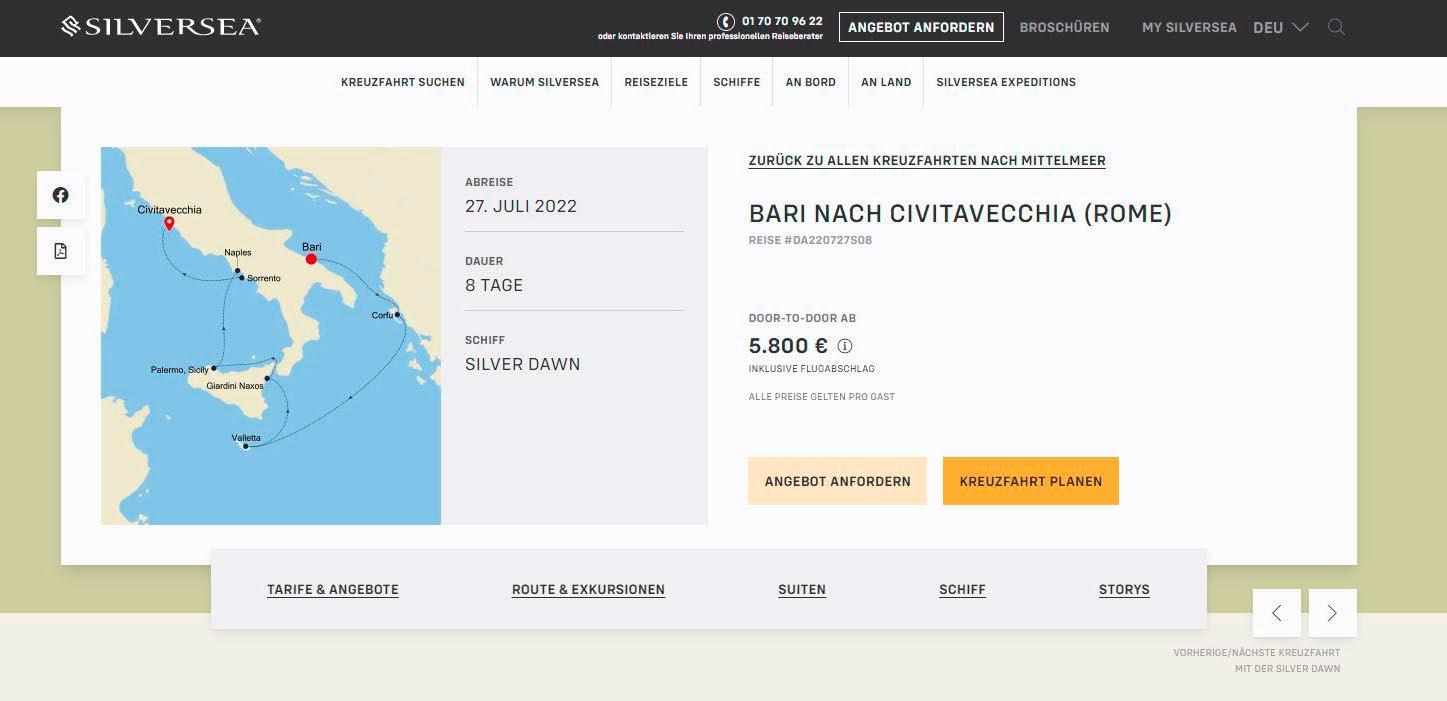This screenshot has width=1447, height=701.
Task: Open Kreuzfahrt Suchen menu
Action: [403, 82]
